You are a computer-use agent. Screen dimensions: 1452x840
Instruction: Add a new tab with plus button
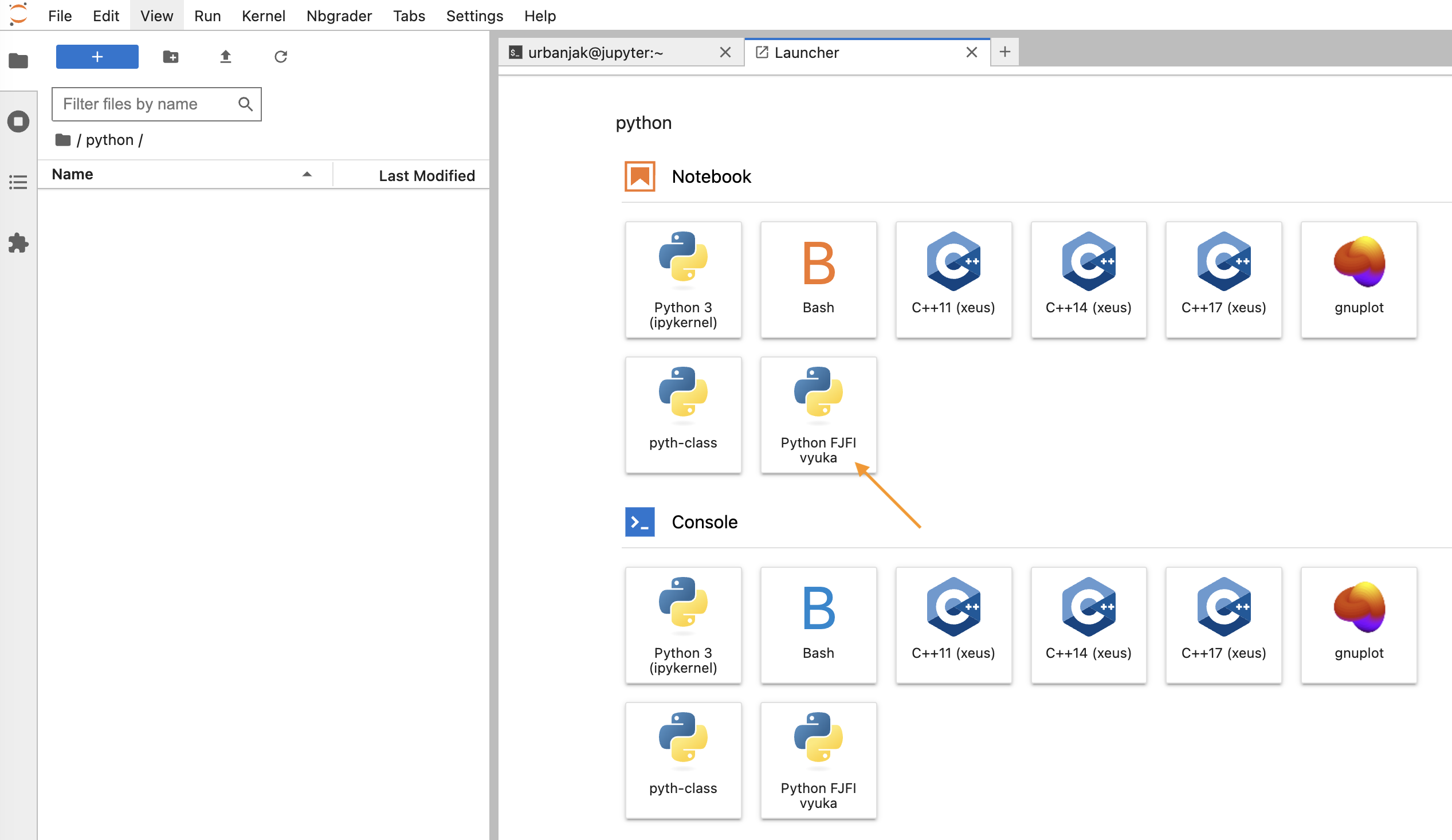click(x=1004, y=52)
